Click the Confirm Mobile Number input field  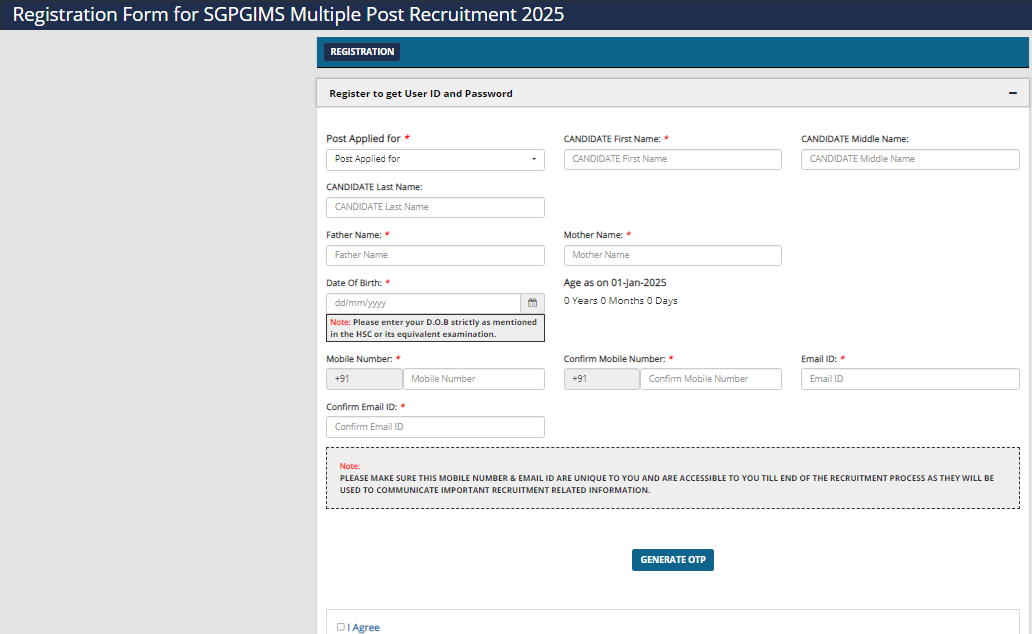(x=711, y=379)
